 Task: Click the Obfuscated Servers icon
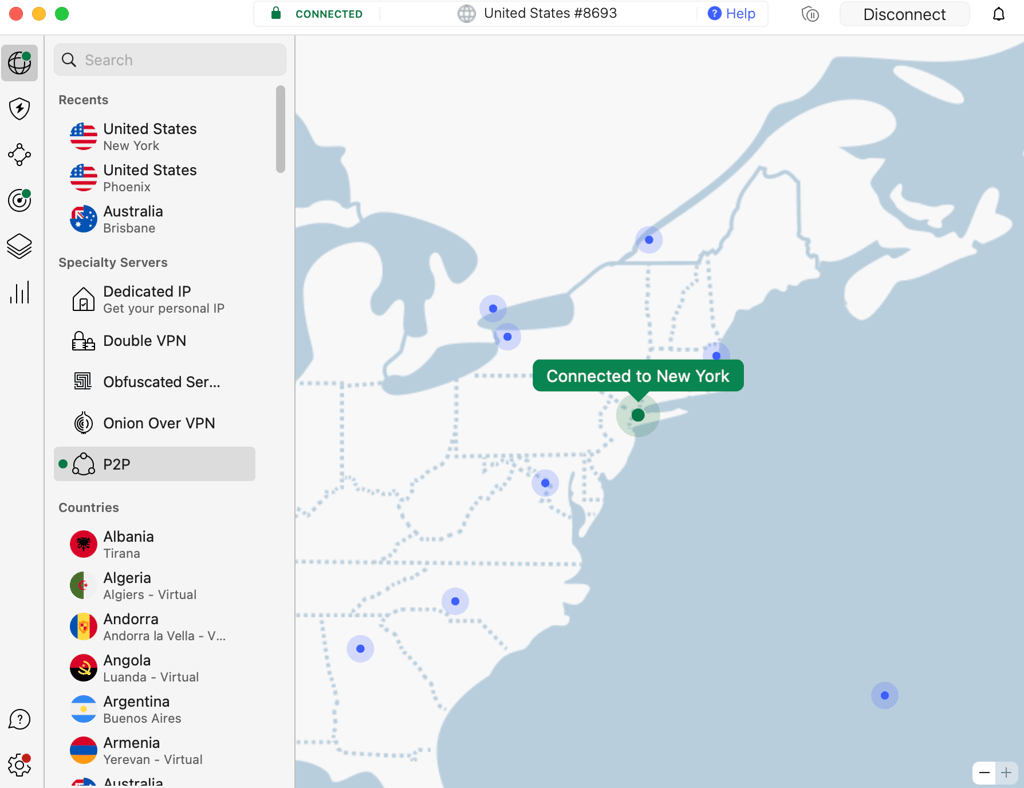click(83, 381)
